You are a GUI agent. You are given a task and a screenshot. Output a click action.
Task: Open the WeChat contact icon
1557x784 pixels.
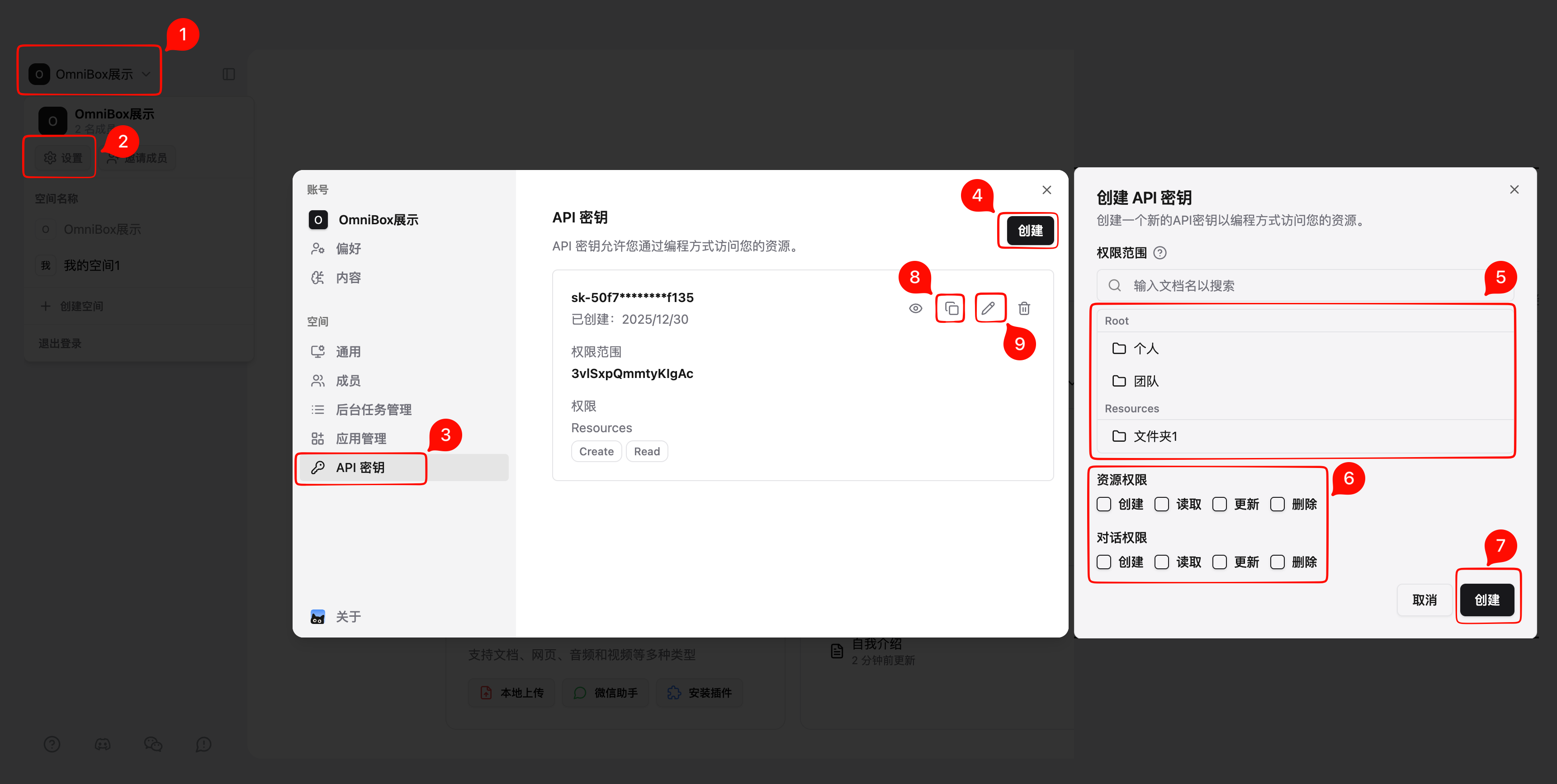[x=153, y=744]
